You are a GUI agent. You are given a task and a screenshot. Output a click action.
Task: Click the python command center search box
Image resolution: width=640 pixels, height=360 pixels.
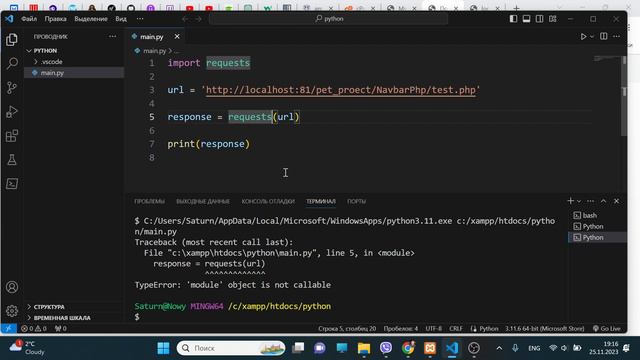click(329, 19)
